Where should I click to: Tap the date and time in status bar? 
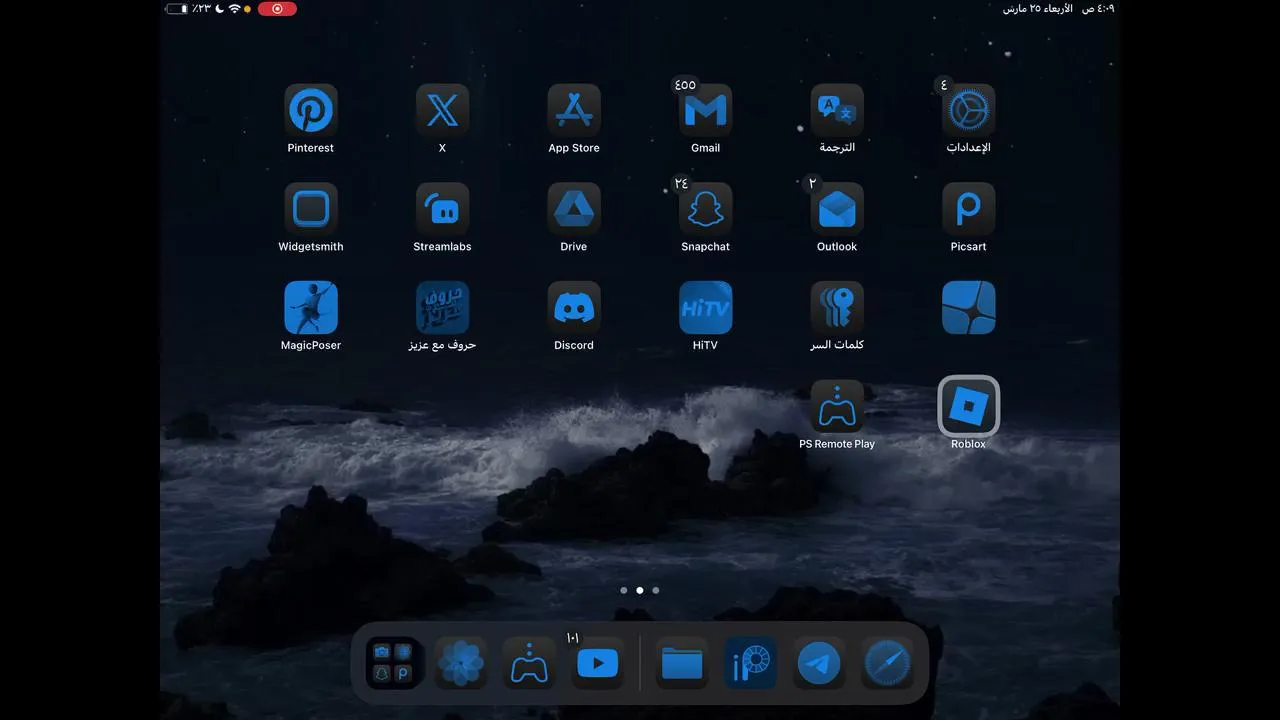(1058, 9)
